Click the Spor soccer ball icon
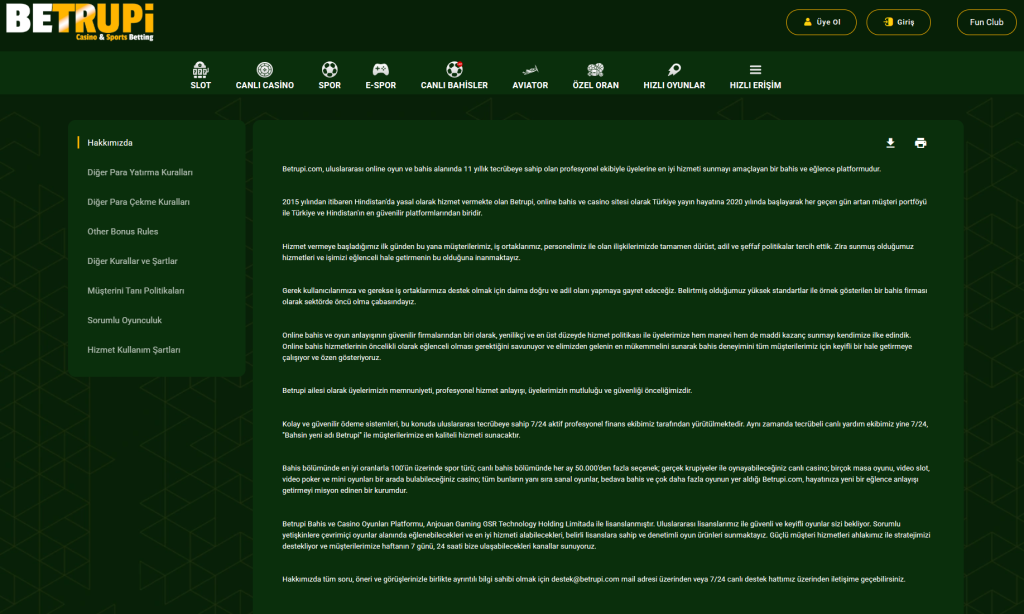This screenshot has width=1024, height=614. click(330, 69)
